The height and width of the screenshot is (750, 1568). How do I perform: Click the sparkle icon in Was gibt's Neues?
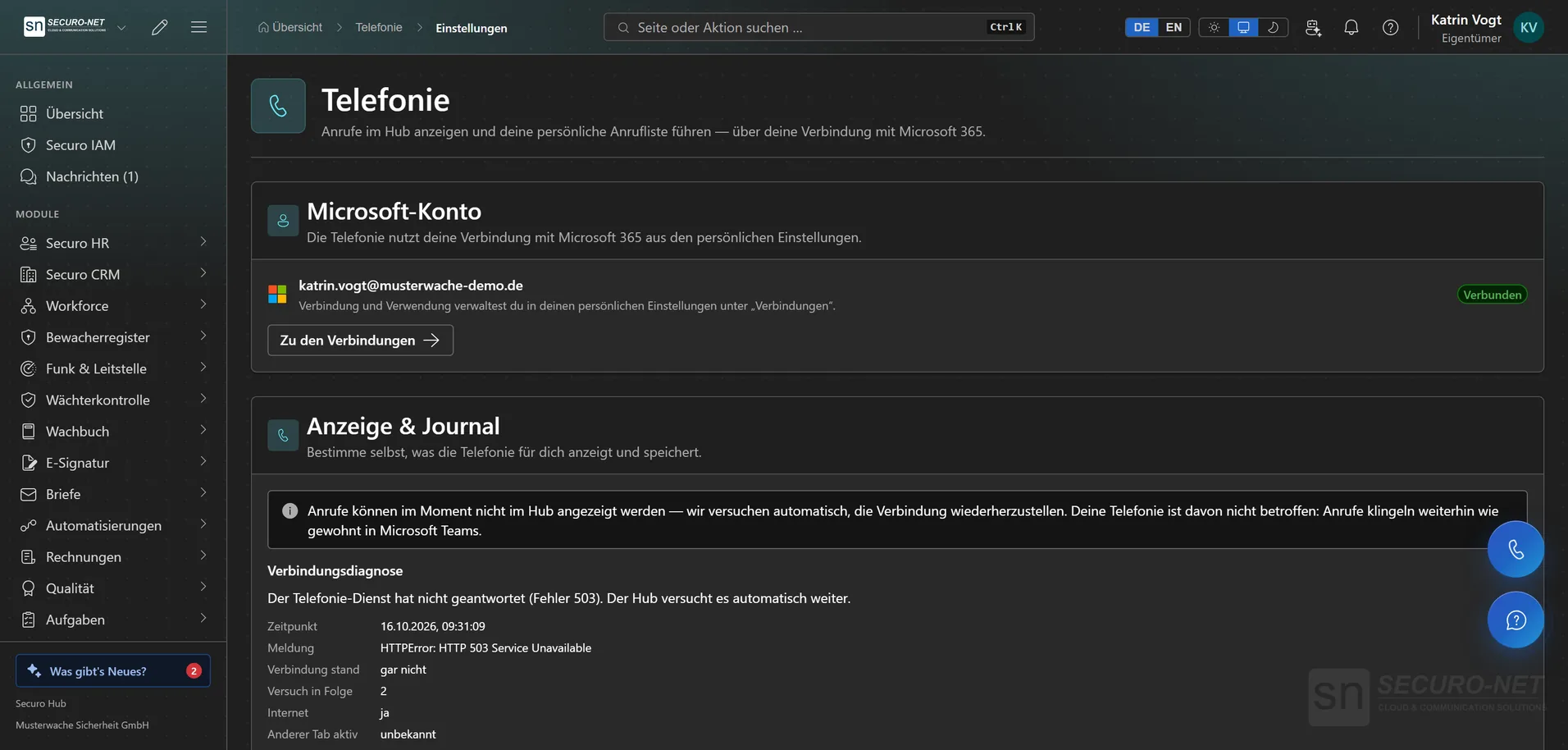34,670
